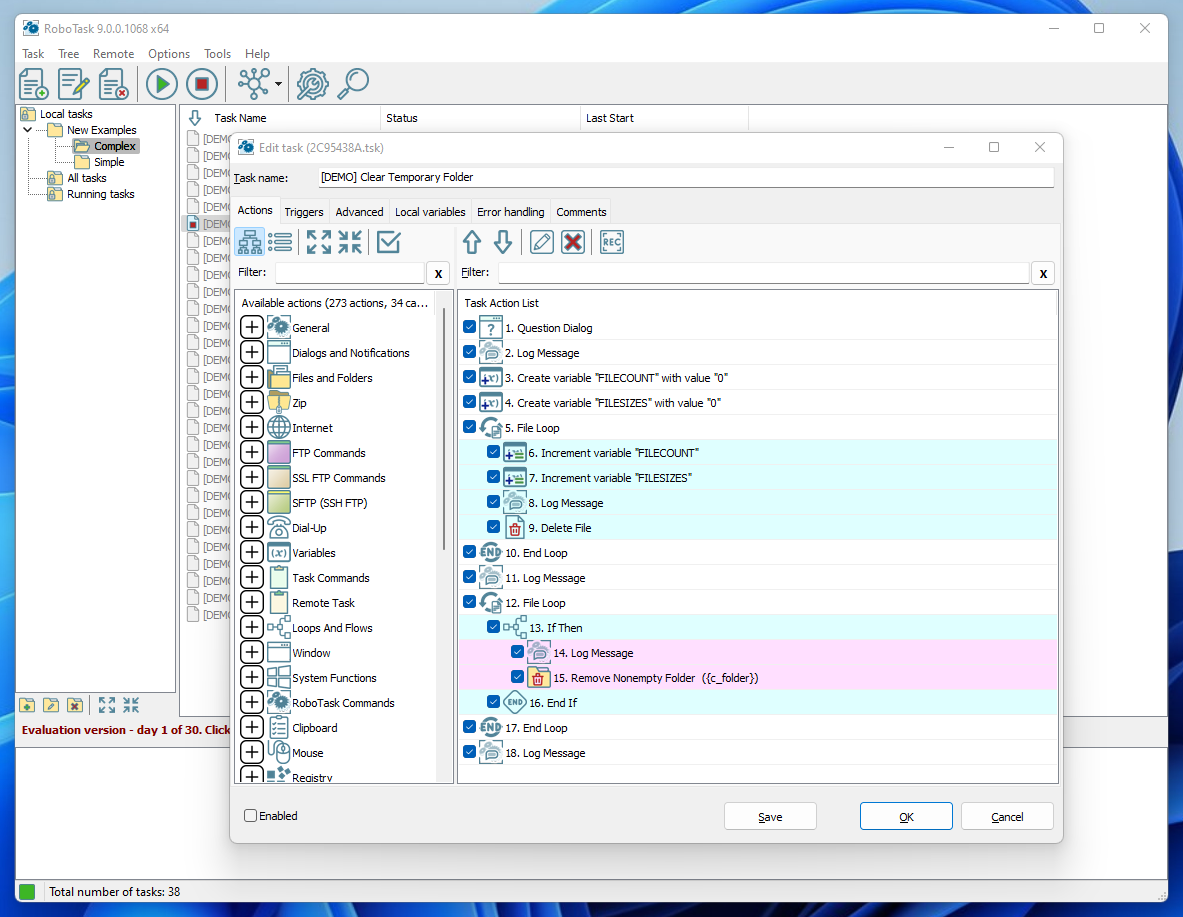
Task: Click the Task Action List Filter field
Action: point(764,272)
